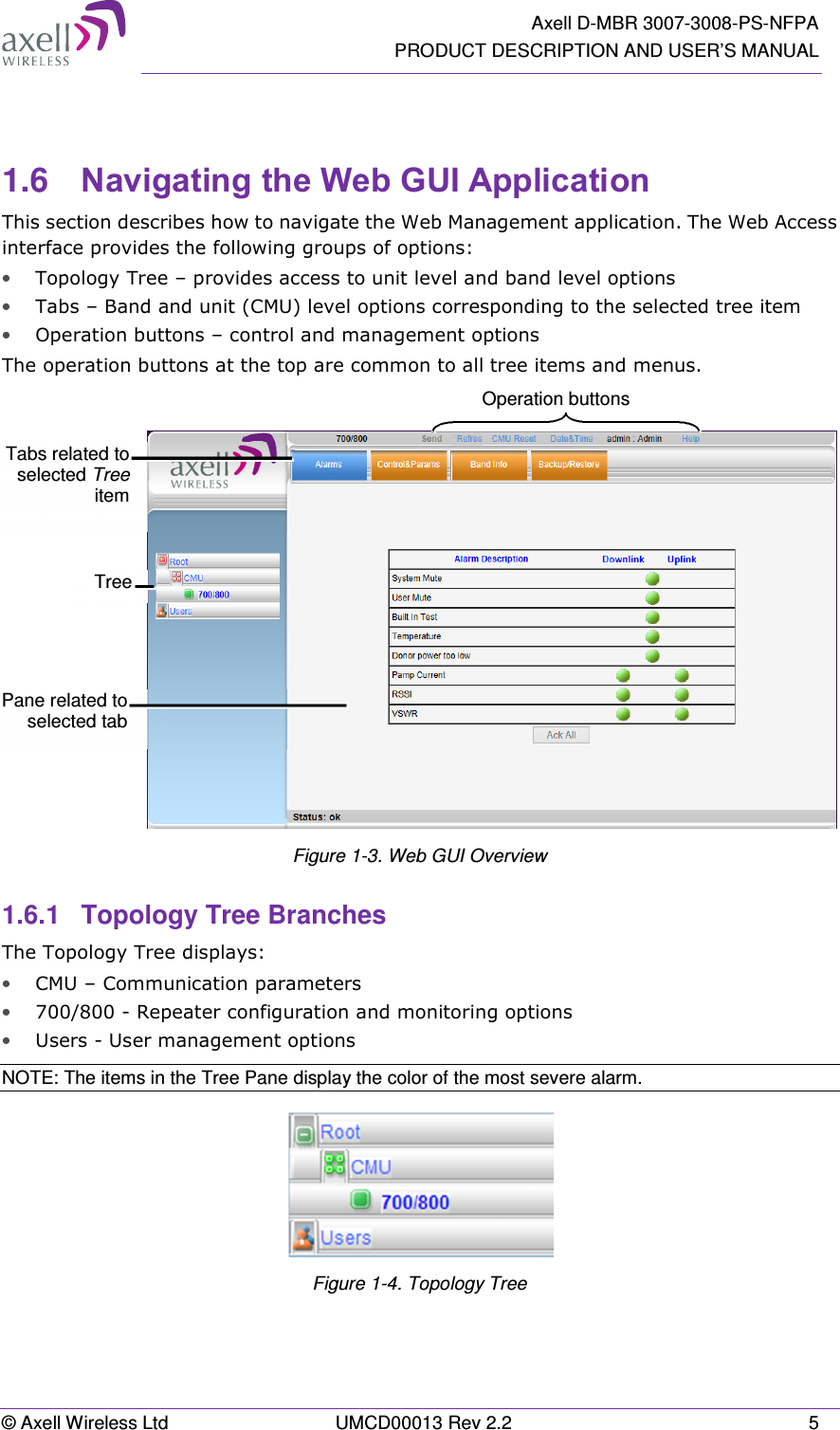The height and width of the screenshot is (1430, 840).
Task: Toggle the Donor power too low indicator
Action: coord(652,654)
